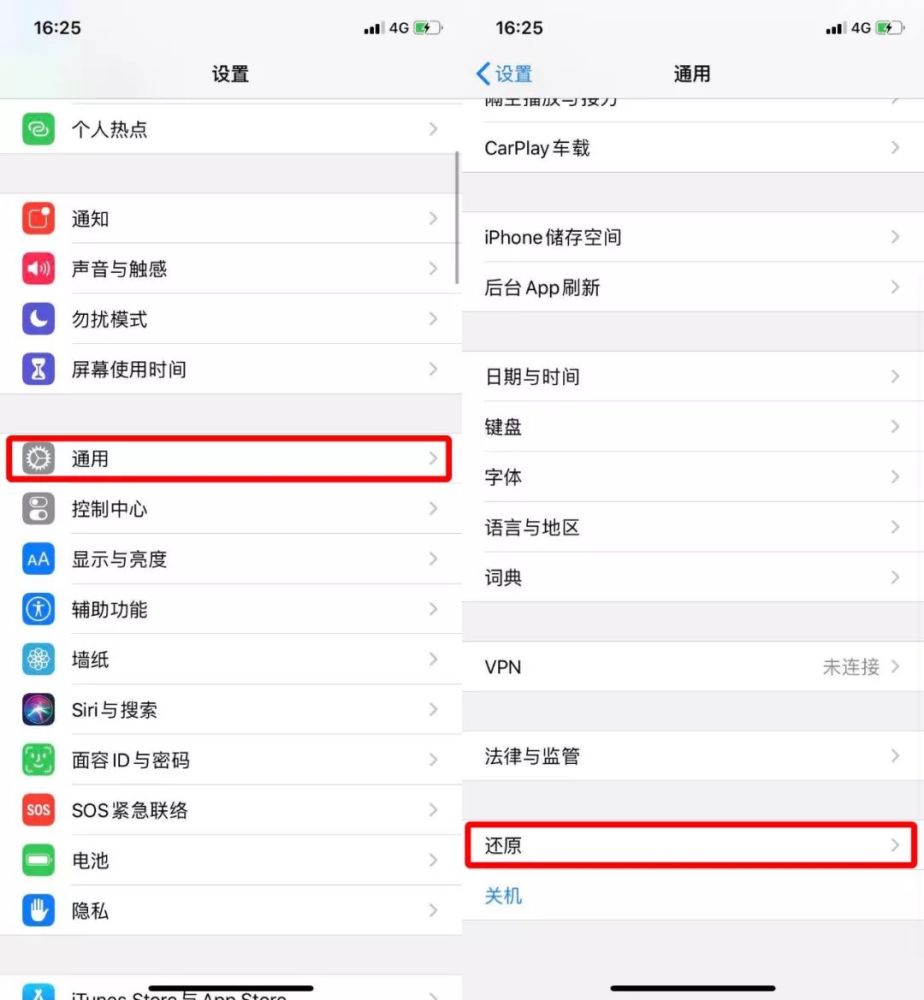
Task: Tap the Screen Time hourglass icon
Action: click(x=38, y=369)
